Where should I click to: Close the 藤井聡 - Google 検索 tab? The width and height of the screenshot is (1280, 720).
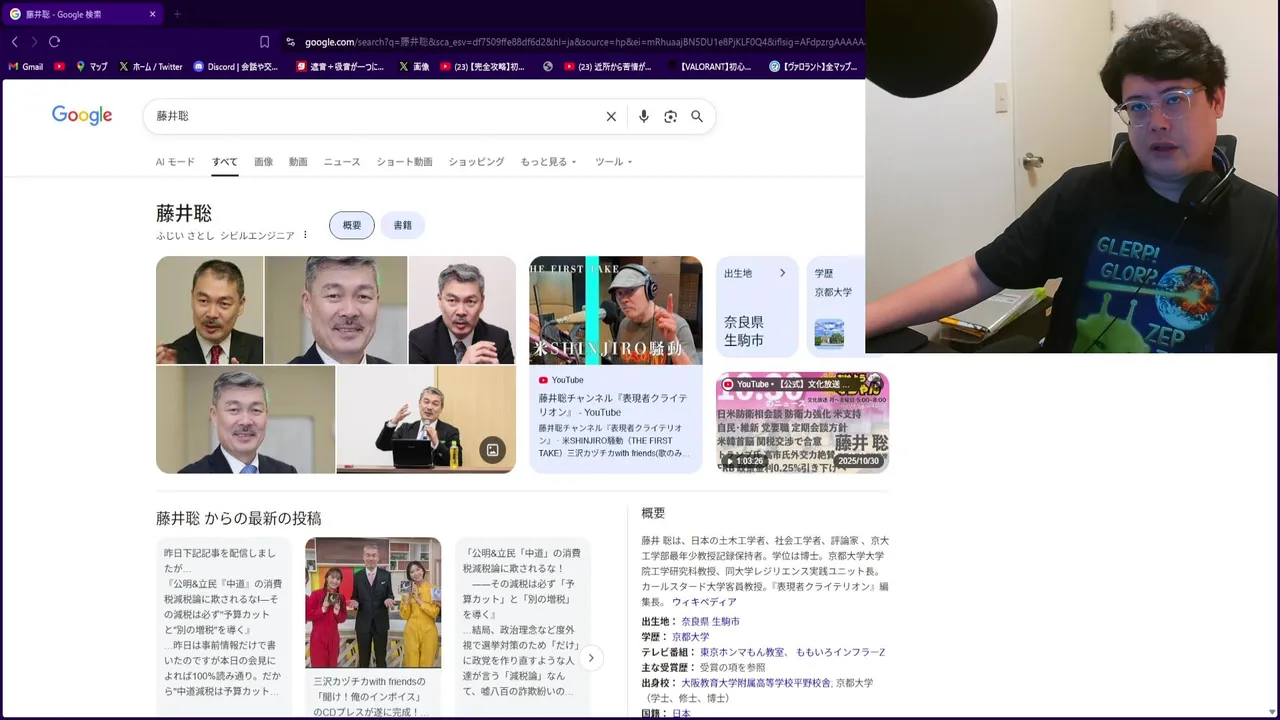coord(152,14)
